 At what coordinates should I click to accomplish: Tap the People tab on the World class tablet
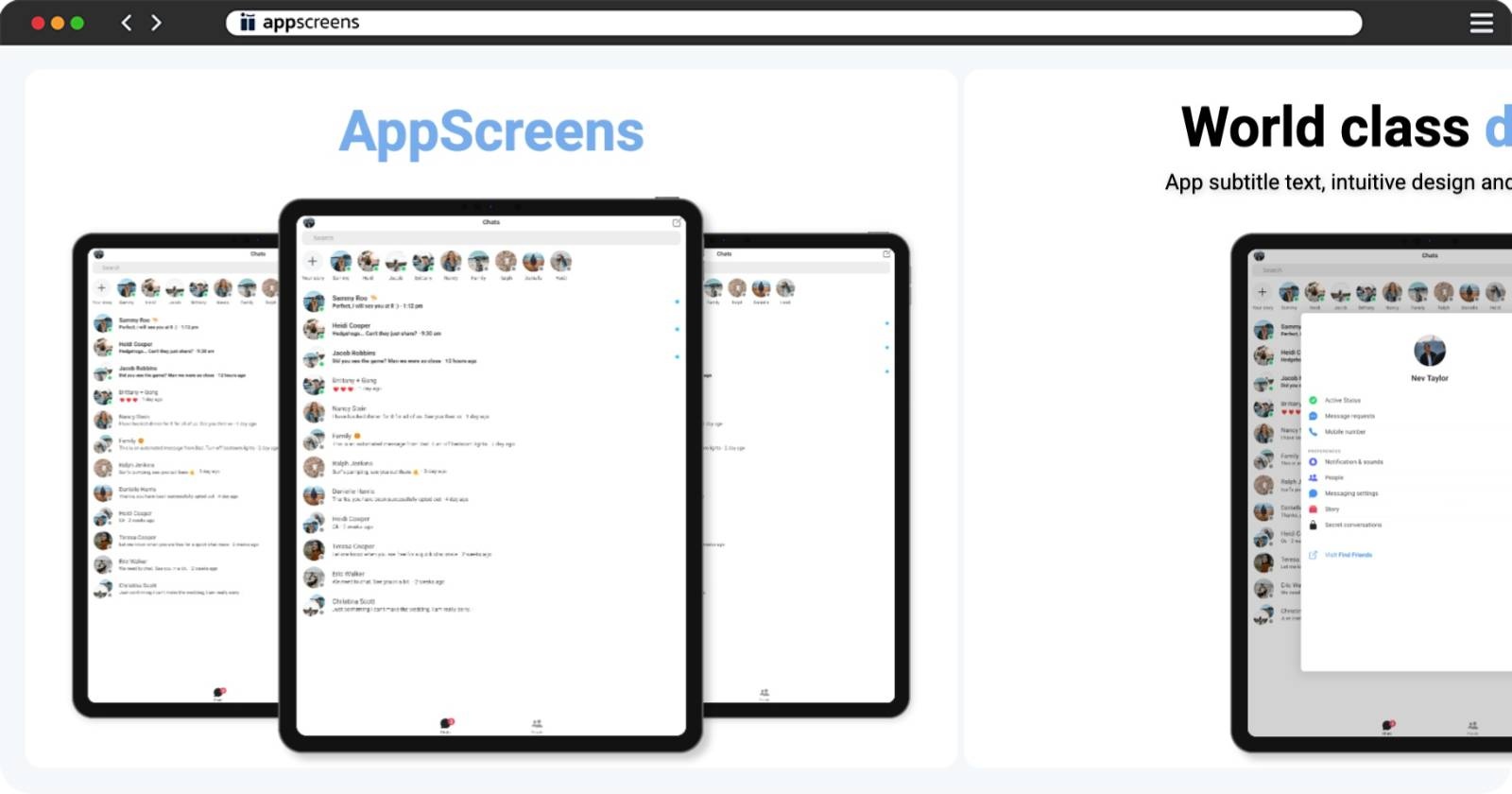[x=1472, y=727]
